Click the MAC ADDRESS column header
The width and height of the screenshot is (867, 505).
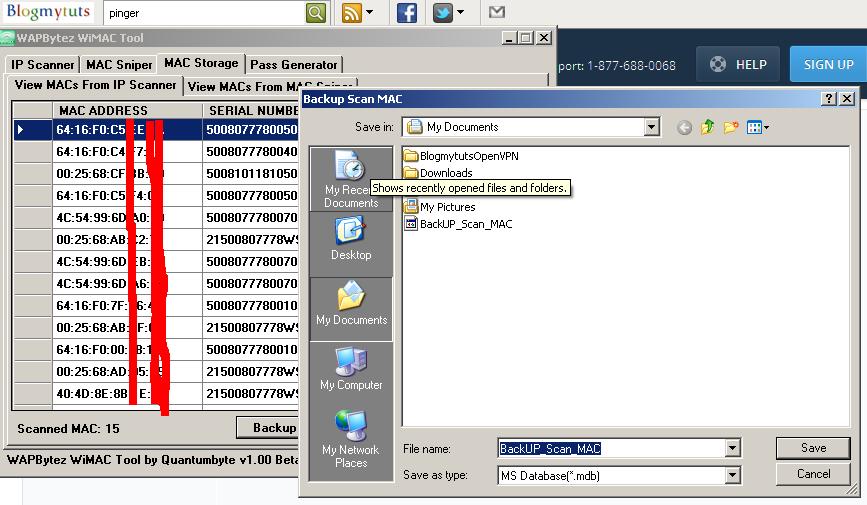pos(128,110)
